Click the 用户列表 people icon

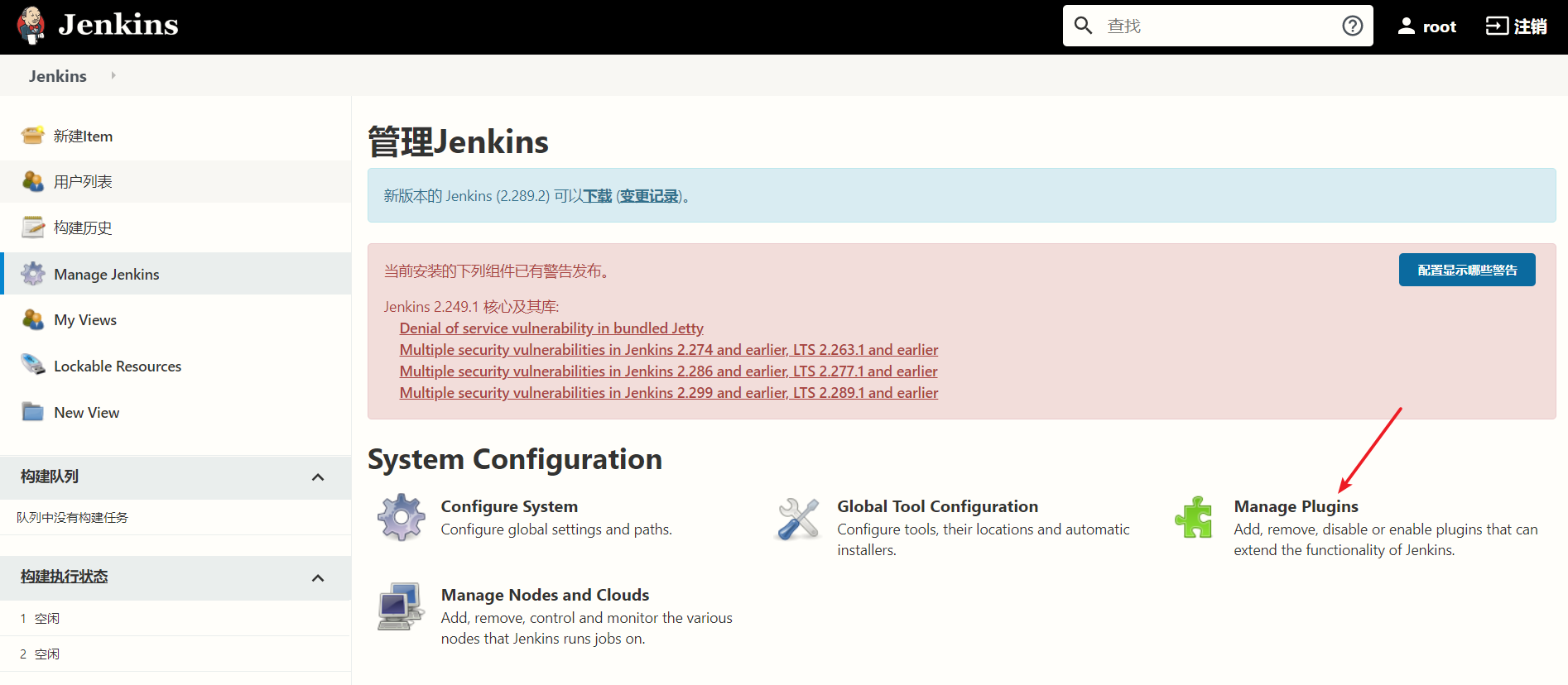33,181
